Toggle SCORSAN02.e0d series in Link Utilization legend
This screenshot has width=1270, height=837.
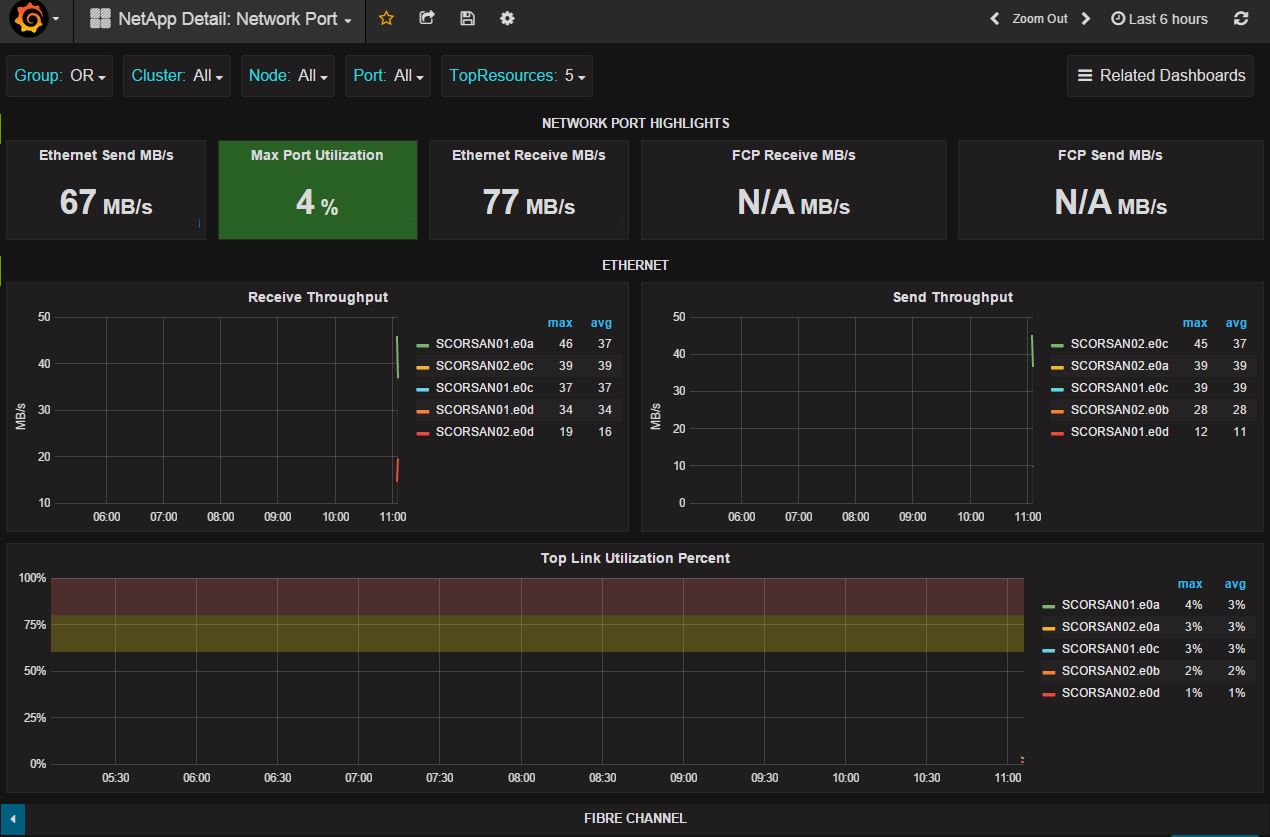coord(1110,693)
